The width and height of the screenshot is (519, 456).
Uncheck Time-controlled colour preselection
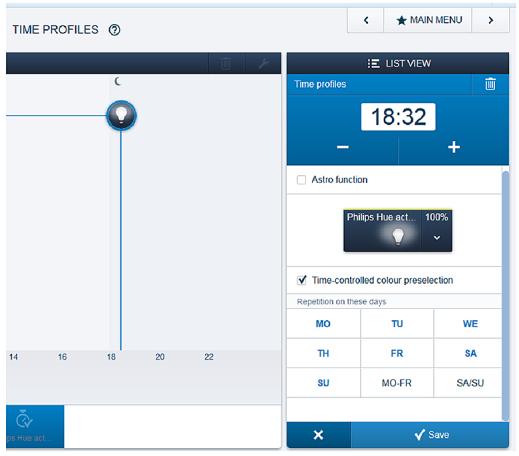click(301, 280)
